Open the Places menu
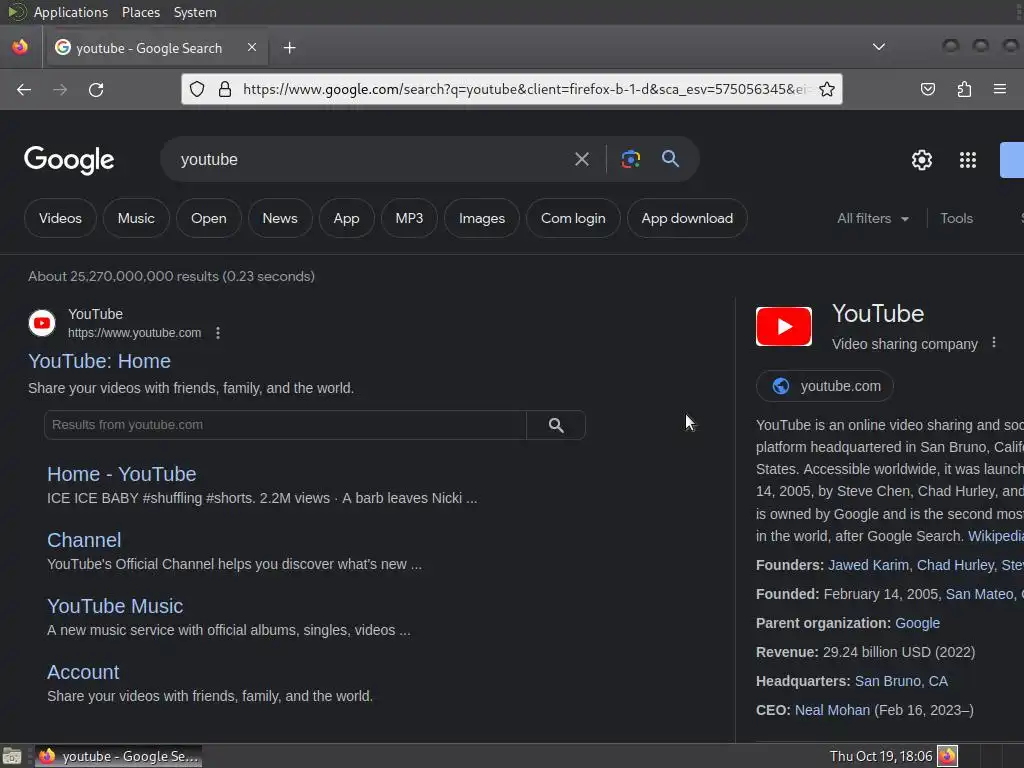Image resolution: width=1024 pixels, height=768 pixels. [140, 12]
